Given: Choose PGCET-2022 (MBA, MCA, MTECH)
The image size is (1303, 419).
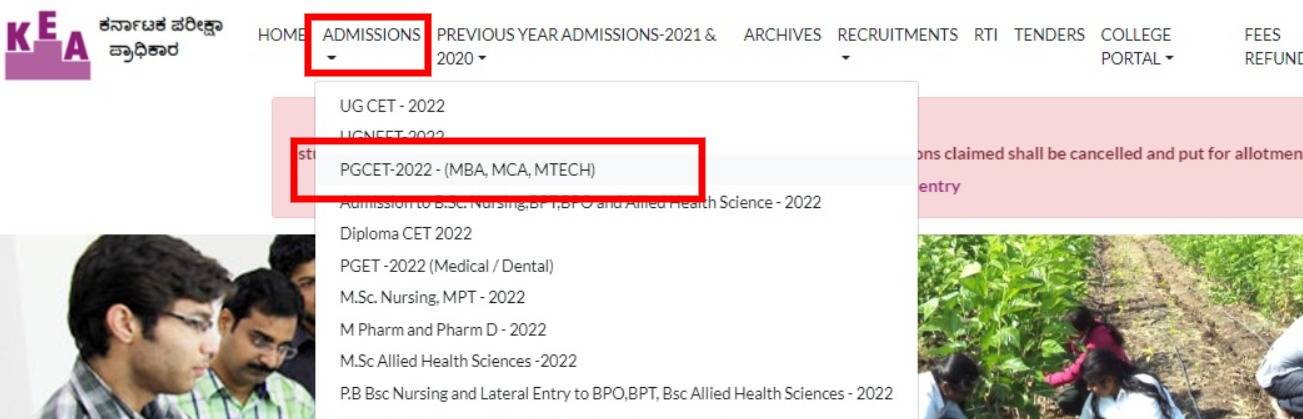Looking at the screenshot, I should point(467,170).
